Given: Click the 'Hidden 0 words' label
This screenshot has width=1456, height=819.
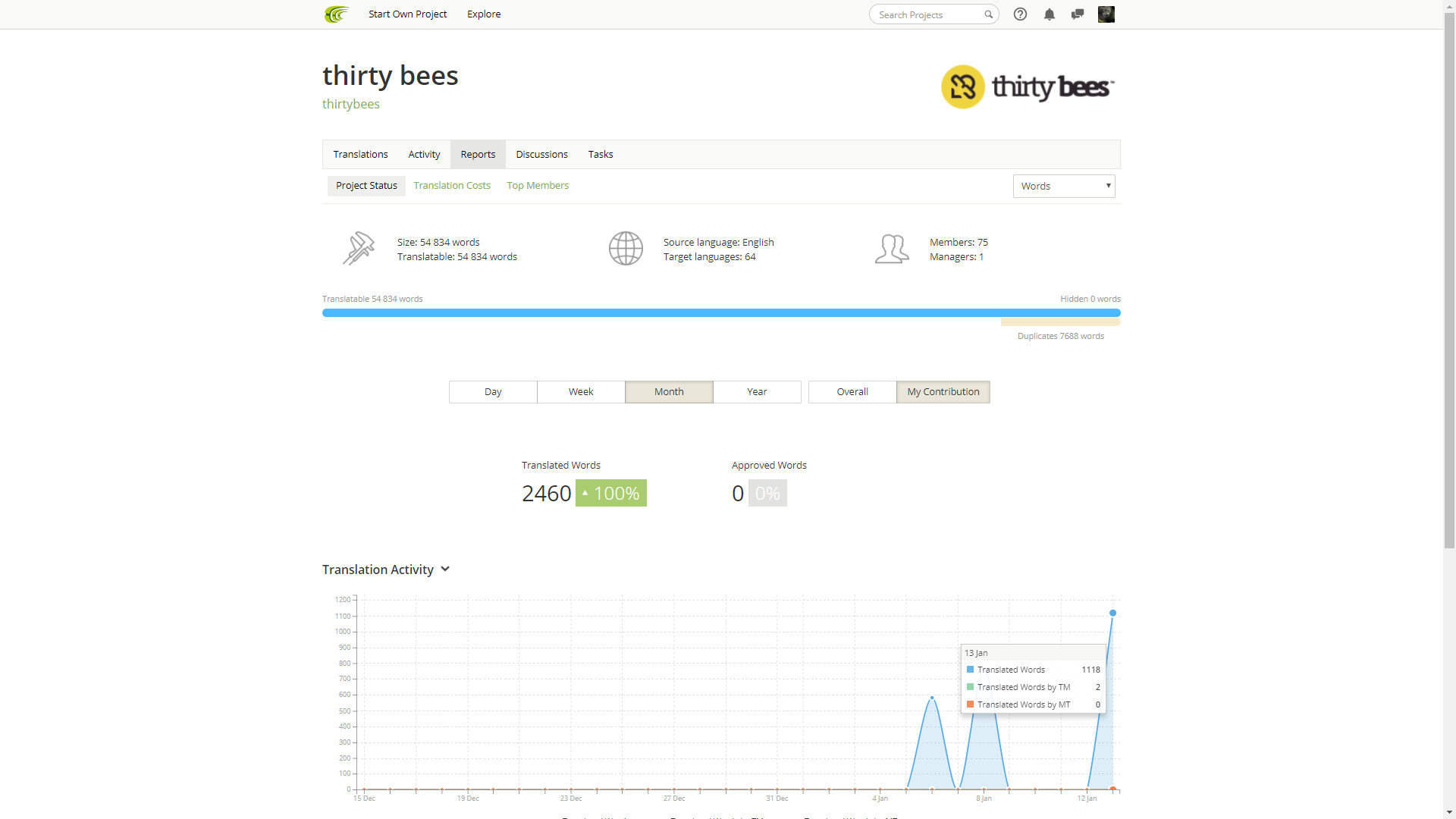Looking at the screenshot, I should click(x=1090, y=299).
